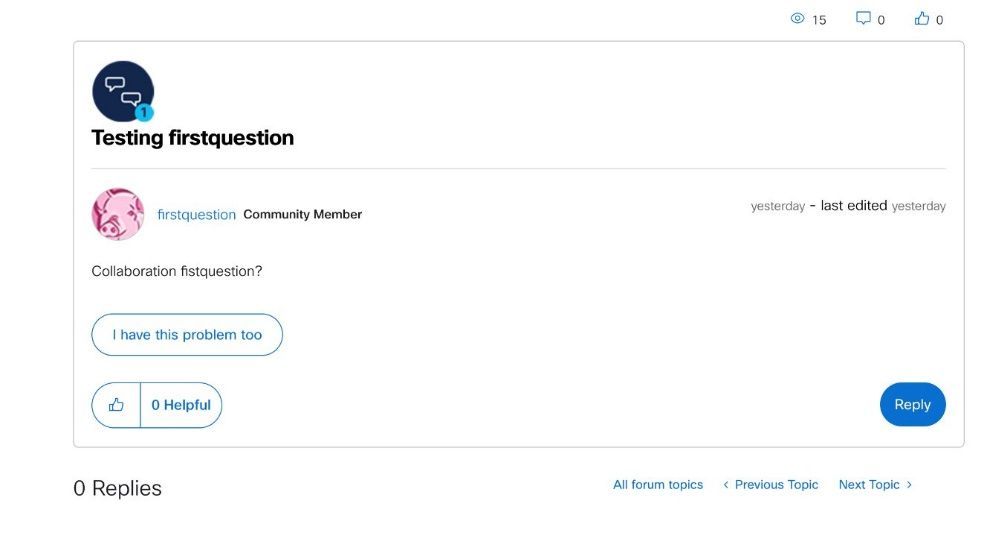This screenshot has height=536, width=987.
Task: Toggle I have this problem too
Action: click(x=187, y=335)
